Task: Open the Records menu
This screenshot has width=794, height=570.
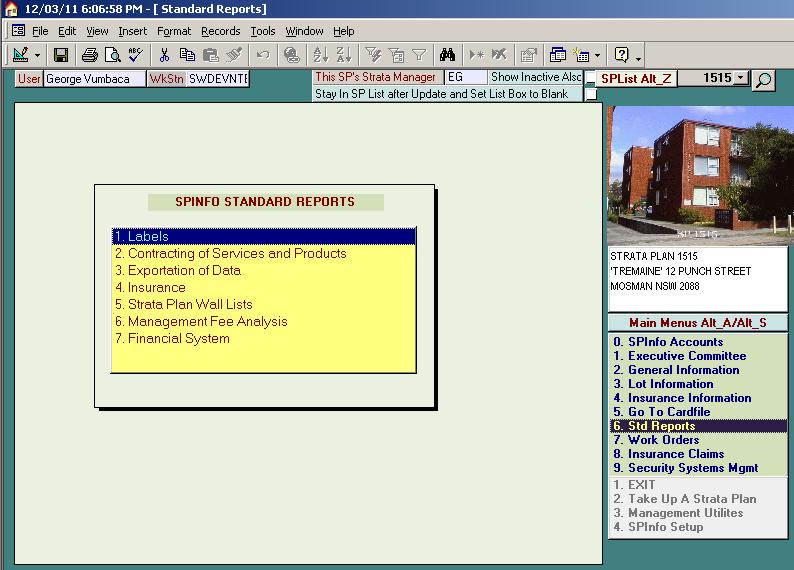Action: point(220,31)
